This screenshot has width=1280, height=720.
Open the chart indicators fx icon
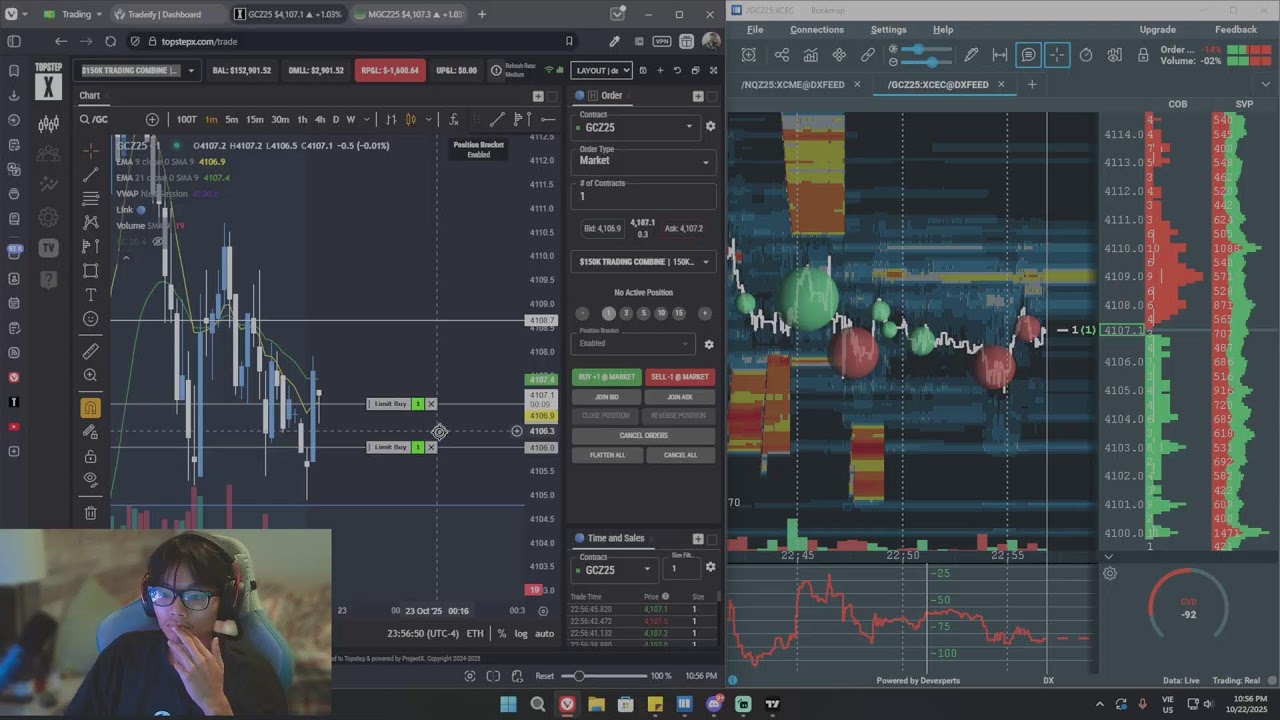point(453,120)
